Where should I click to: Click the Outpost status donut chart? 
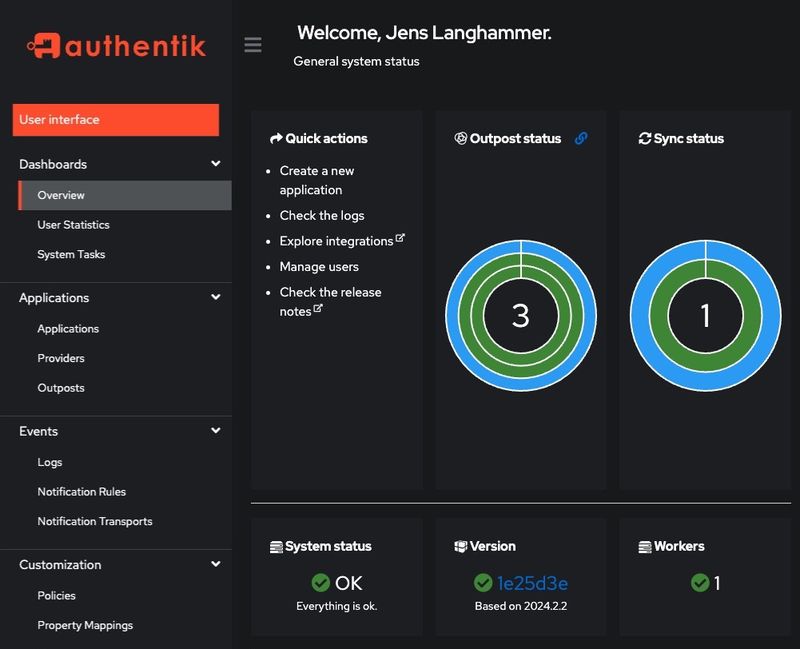[521, 316]
